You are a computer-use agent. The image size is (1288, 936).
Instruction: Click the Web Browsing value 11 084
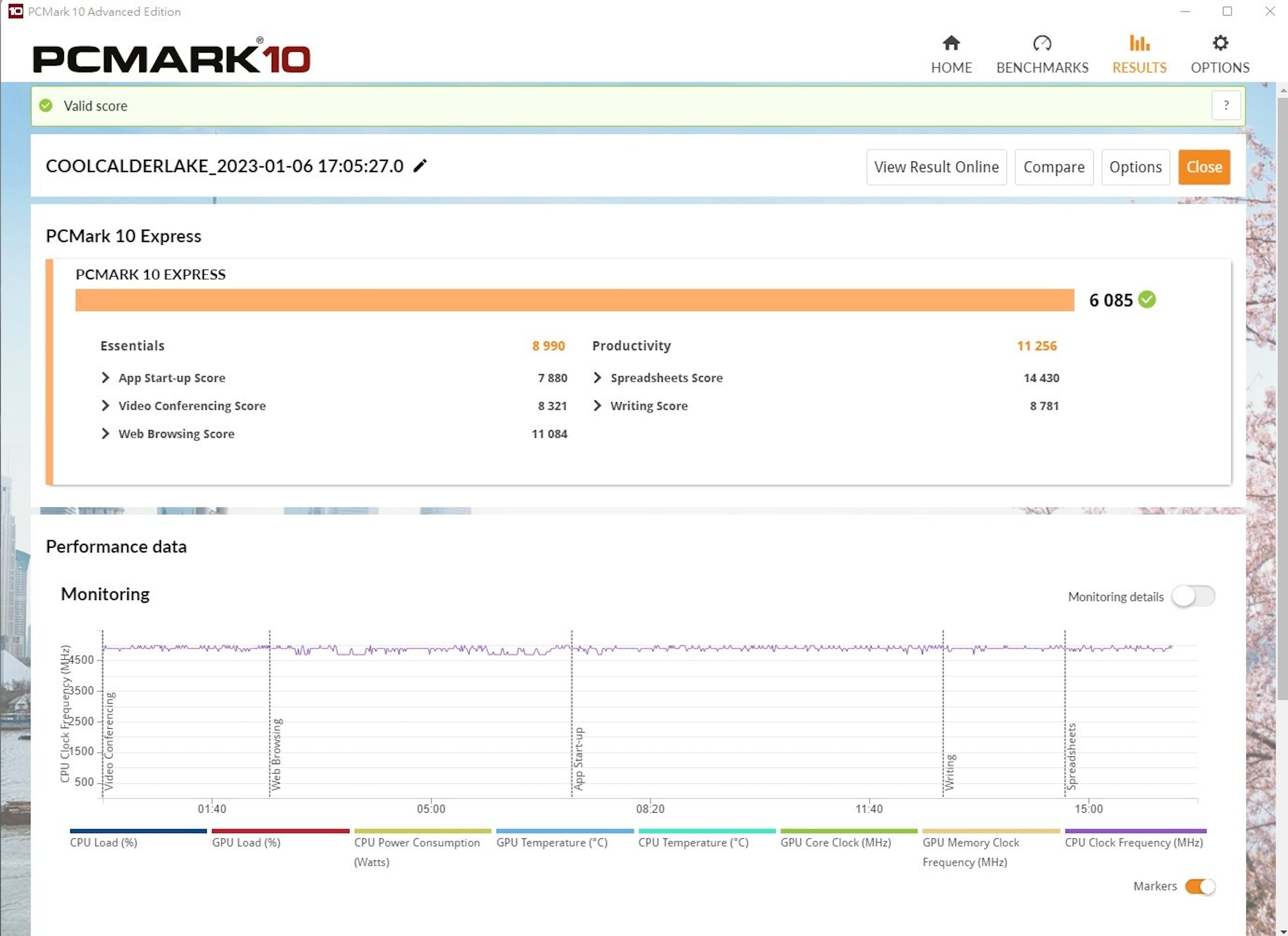549,434
